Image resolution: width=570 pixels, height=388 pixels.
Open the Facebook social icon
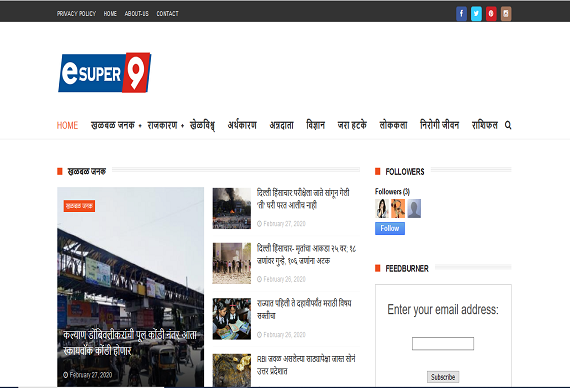point(461,14)
